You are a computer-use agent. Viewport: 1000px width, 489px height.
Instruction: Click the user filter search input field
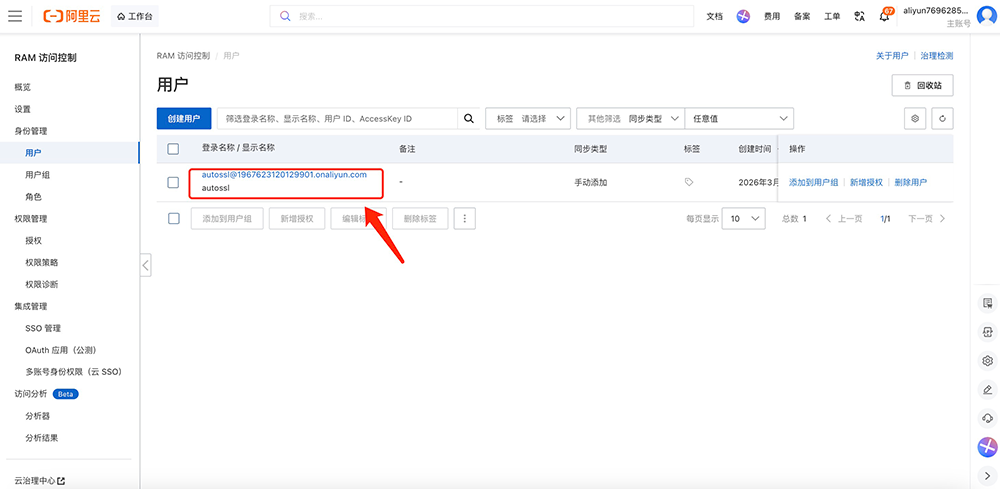(x=337, y=118)
